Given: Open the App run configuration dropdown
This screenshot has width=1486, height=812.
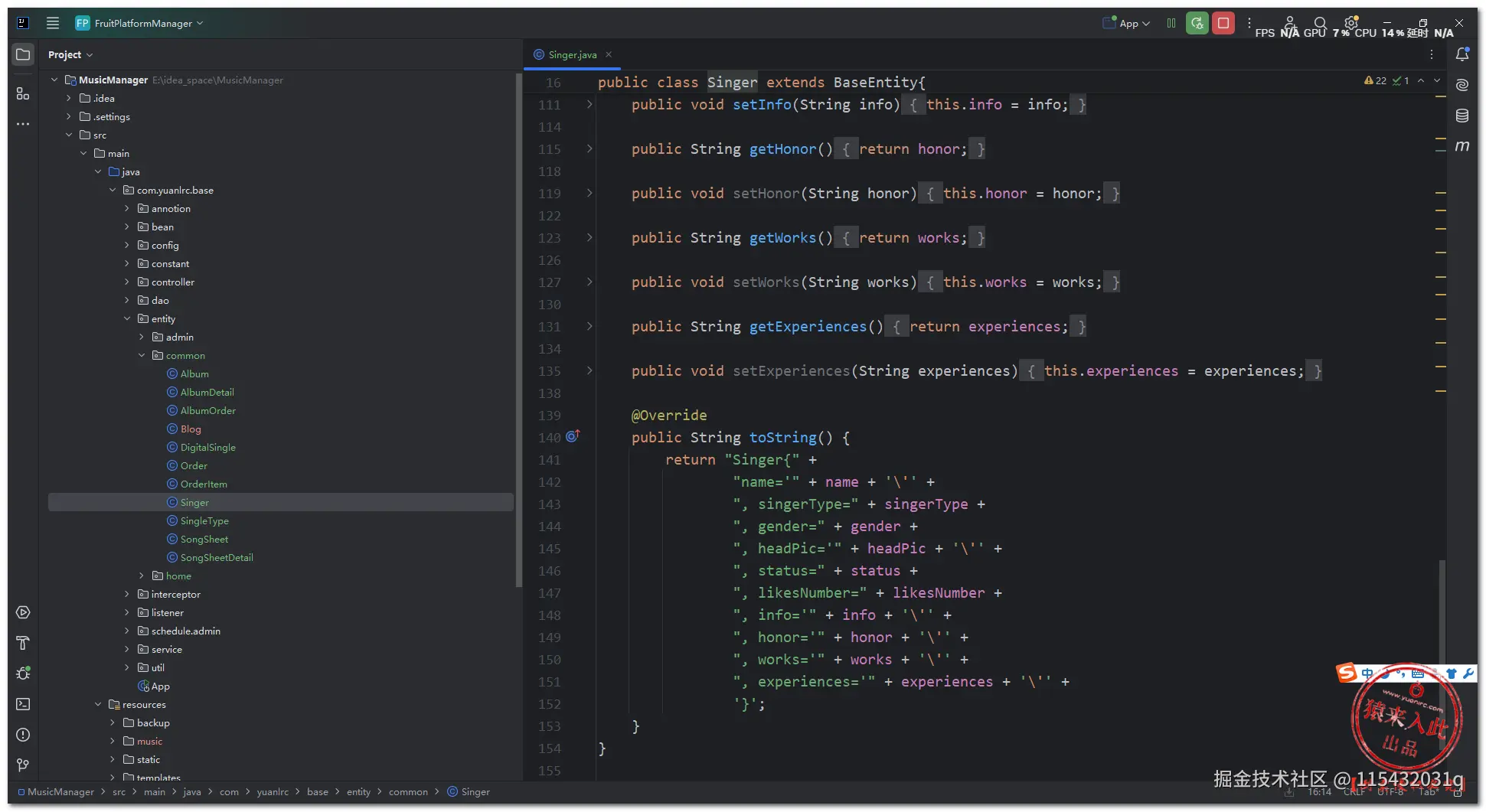Looking at the screenshot, I should click(1126, 24).
